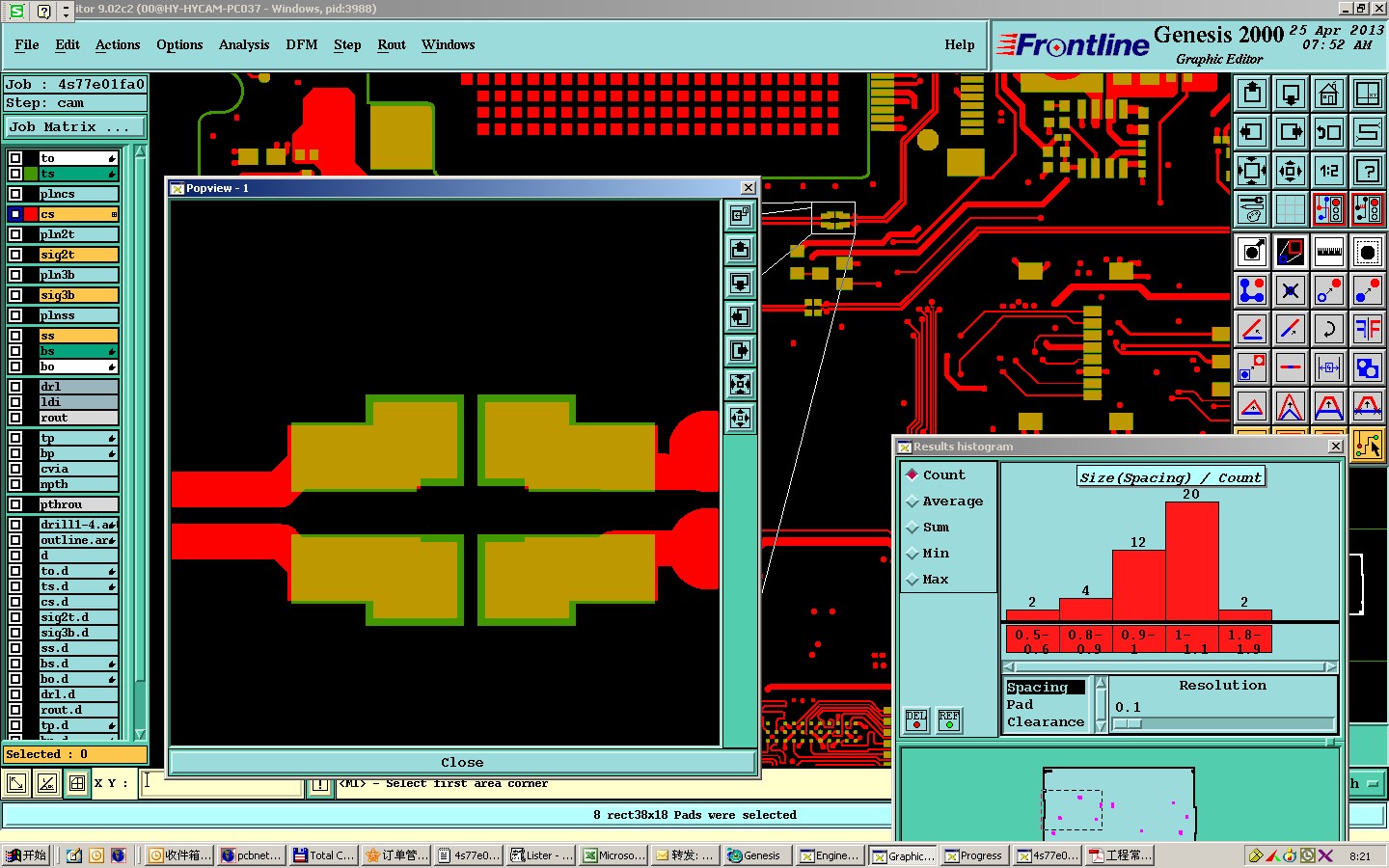Click Popview zoom in icon
Image resolution: width=1389 pixels, height=868 pixels.
pos(740,385)
